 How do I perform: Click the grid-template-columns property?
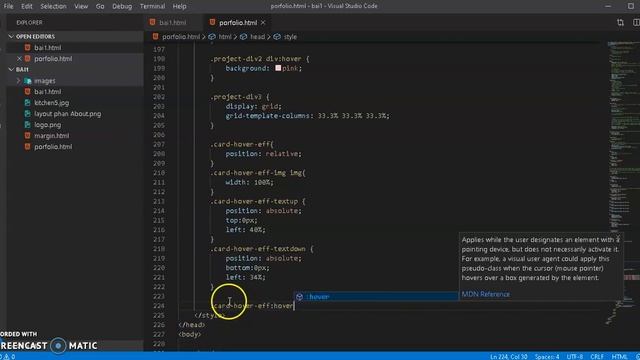click(x=268, y=116)
